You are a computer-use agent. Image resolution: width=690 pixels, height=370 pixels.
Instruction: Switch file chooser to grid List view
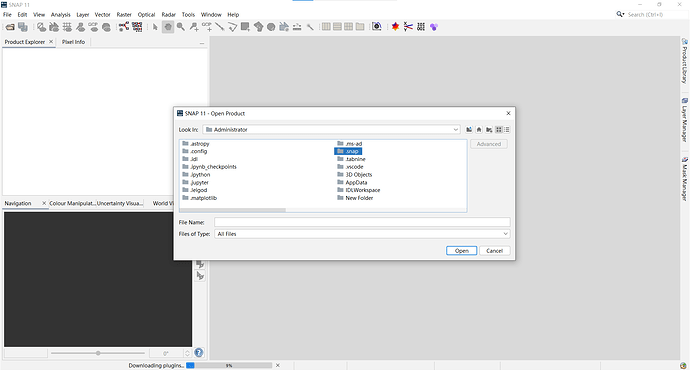click(499, 129)
